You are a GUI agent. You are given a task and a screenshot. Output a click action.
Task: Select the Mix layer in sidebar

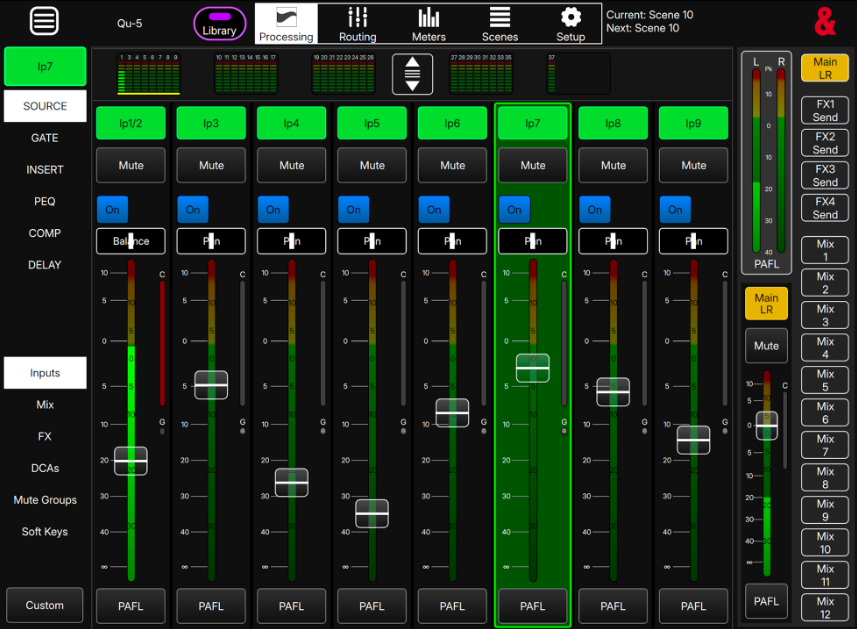coord(44,404)
